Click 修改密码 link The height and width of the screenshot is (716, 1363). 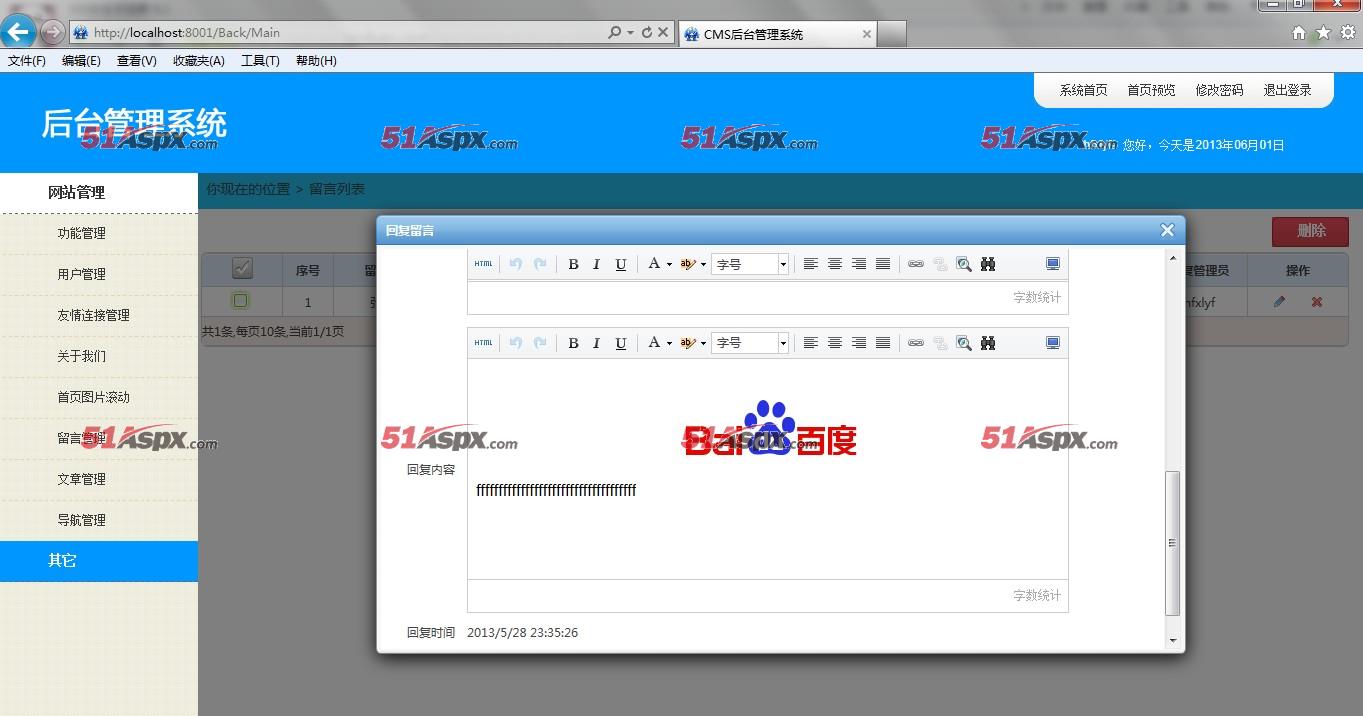click(1220, 90)
